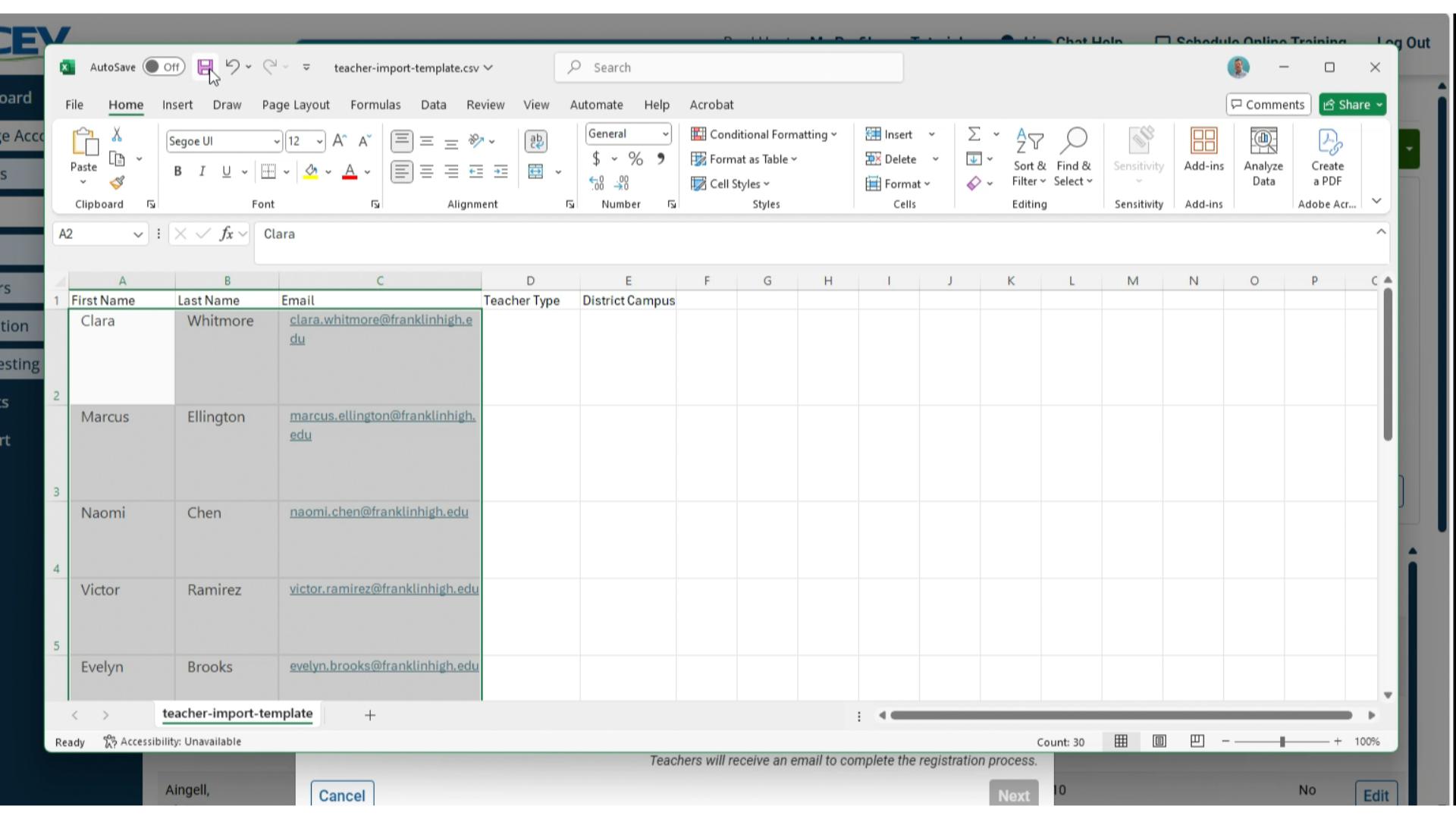The width and height of the screenshot is (1456, 819).
Task: Click the AutoSum icon
Action: pos(974,134)
